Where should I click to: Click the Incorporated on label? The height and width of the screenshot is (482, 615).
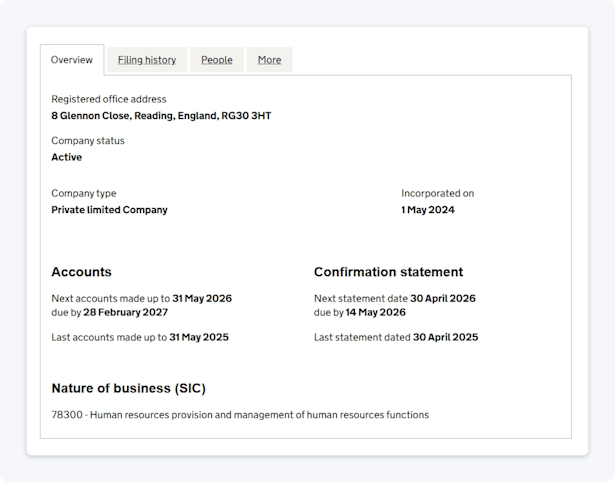pyautogui.click(x=438, y=193)
